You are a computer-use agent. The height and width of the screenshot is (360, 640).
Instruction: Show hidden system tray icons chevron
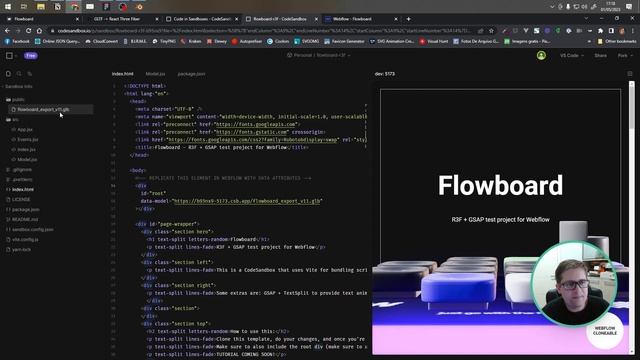pyautogui.click(x=552, y=7)
